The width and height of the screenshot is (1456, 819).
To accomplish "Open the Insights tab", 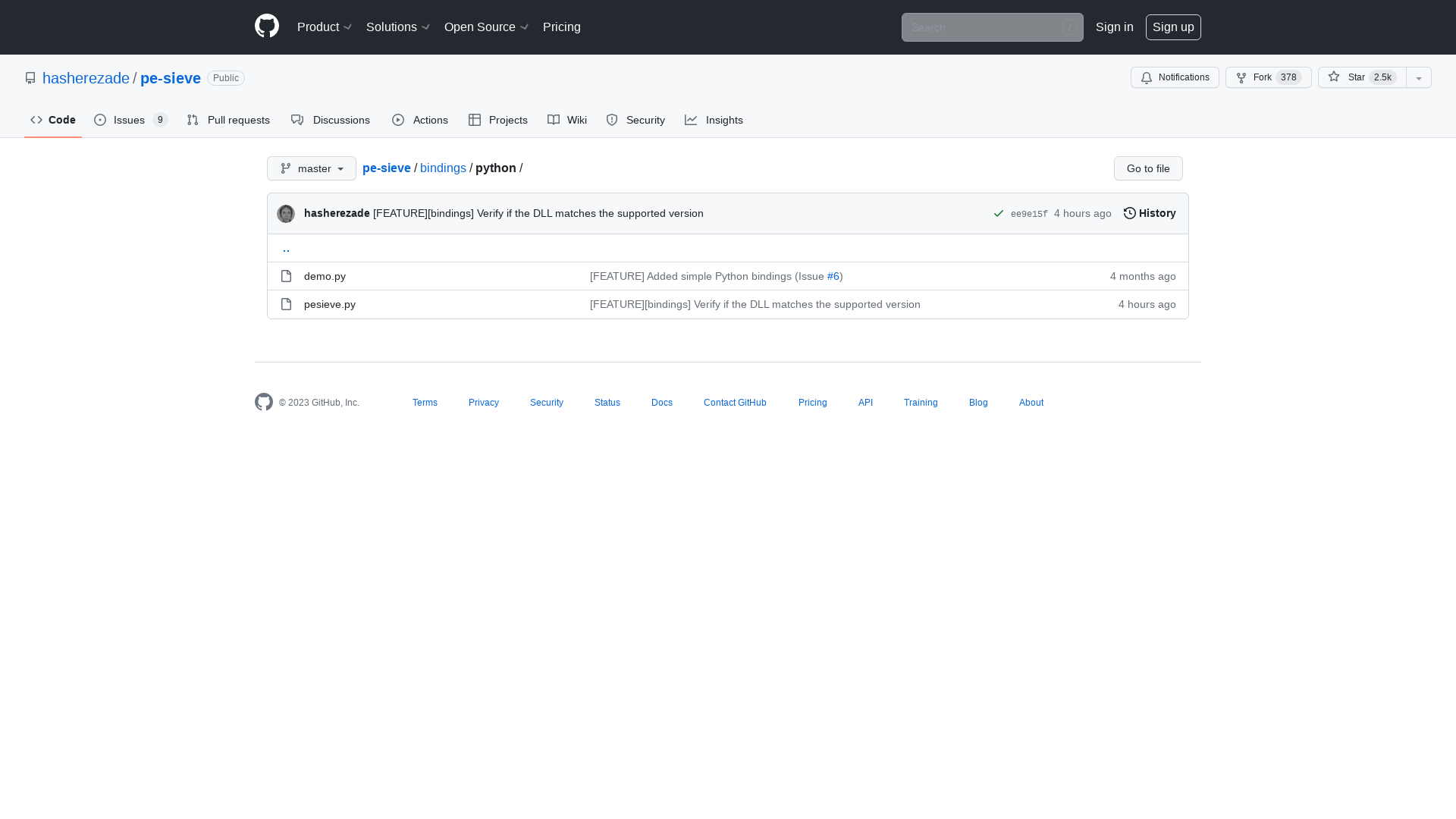I will tap(714, 120).
